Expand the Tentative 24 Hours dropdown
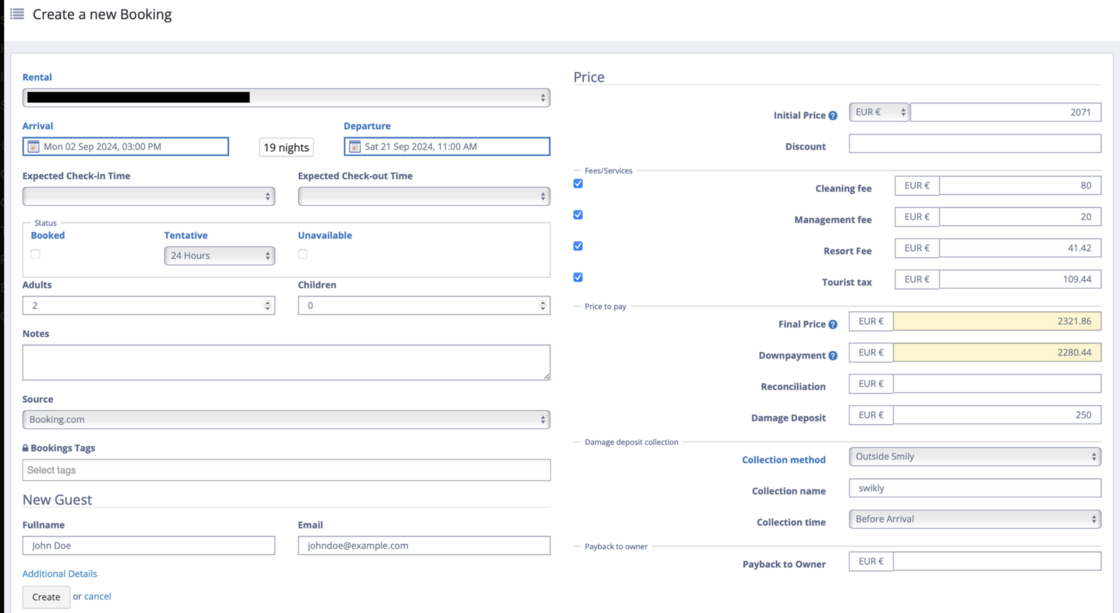This screenshot has height=613, width=1120. [x=219, y=256]
